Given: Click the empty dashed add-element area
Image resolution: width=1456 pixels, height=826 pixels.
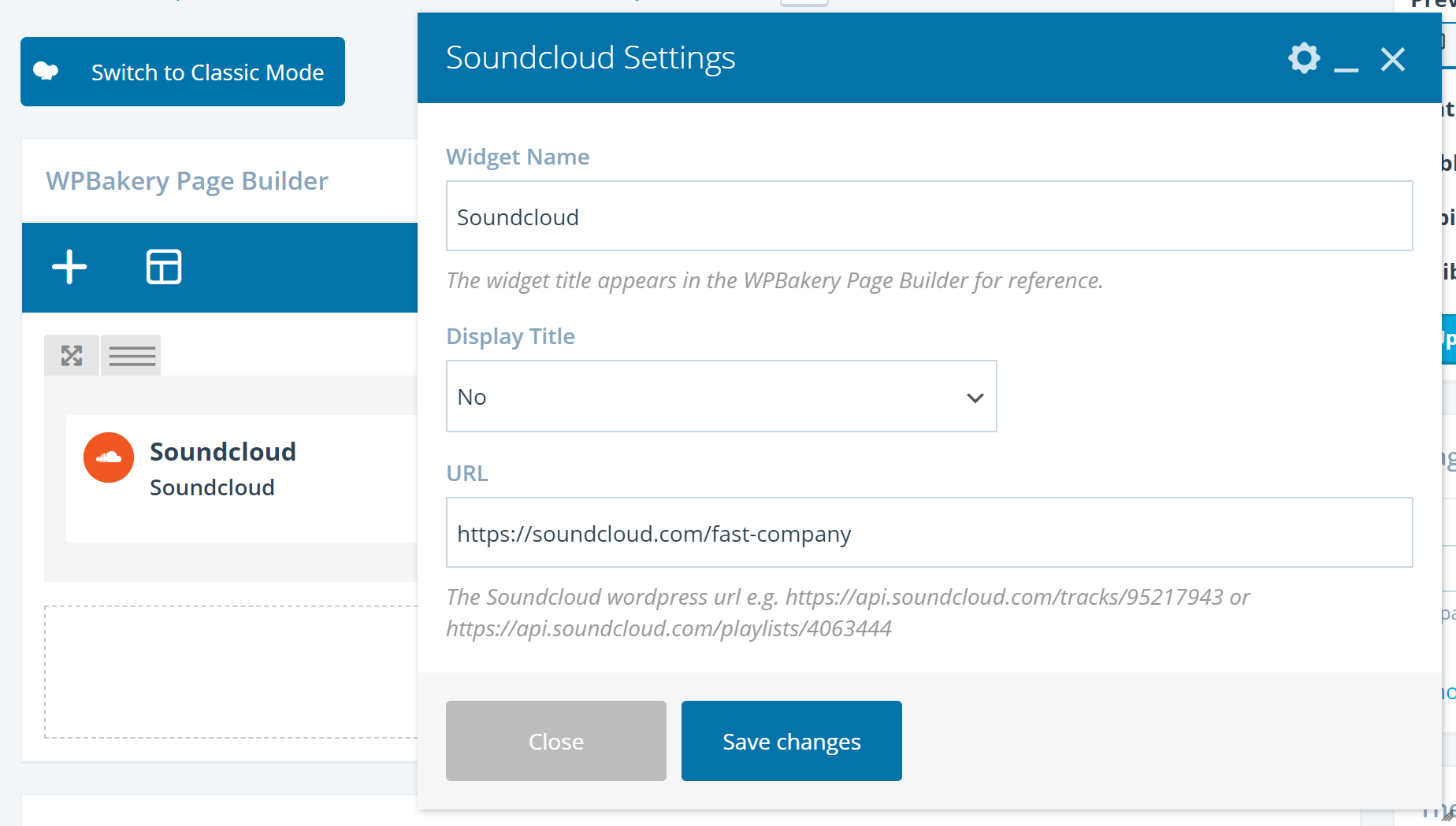Looking at the screenshot, I should (x=231, y=672).
